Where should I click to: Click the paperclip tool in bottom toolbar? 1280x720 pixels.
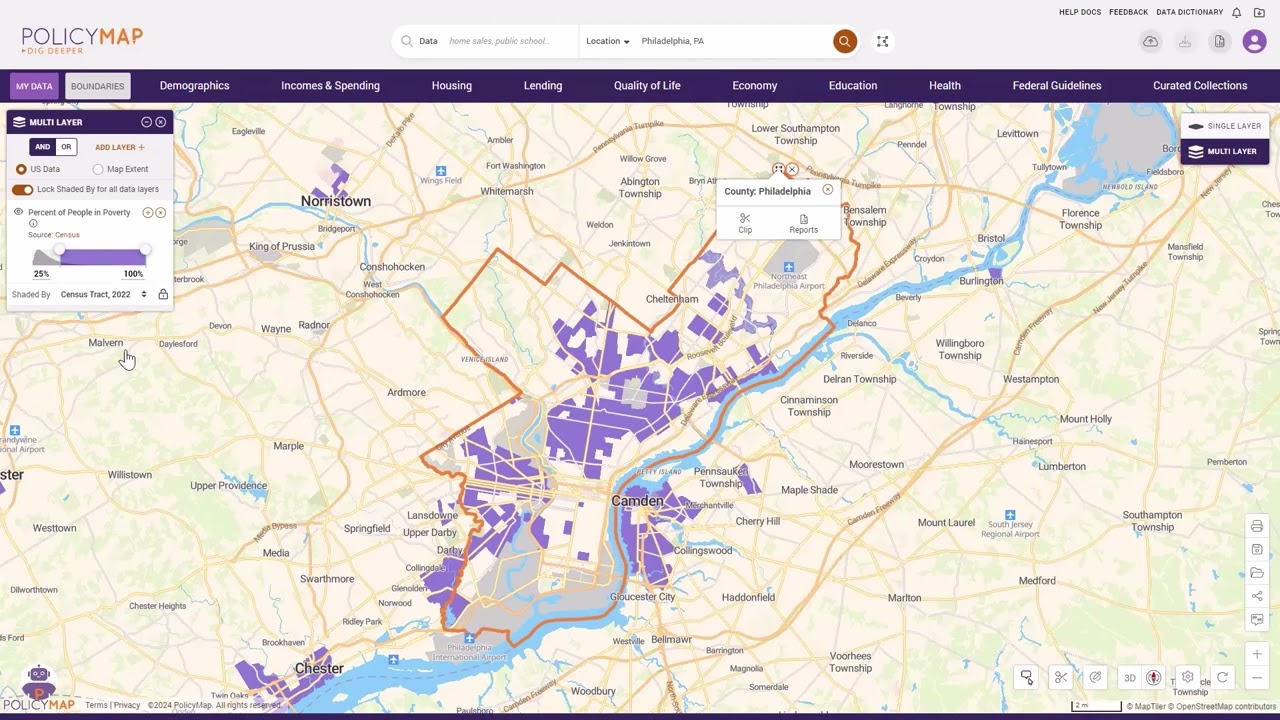point(1095,677)
